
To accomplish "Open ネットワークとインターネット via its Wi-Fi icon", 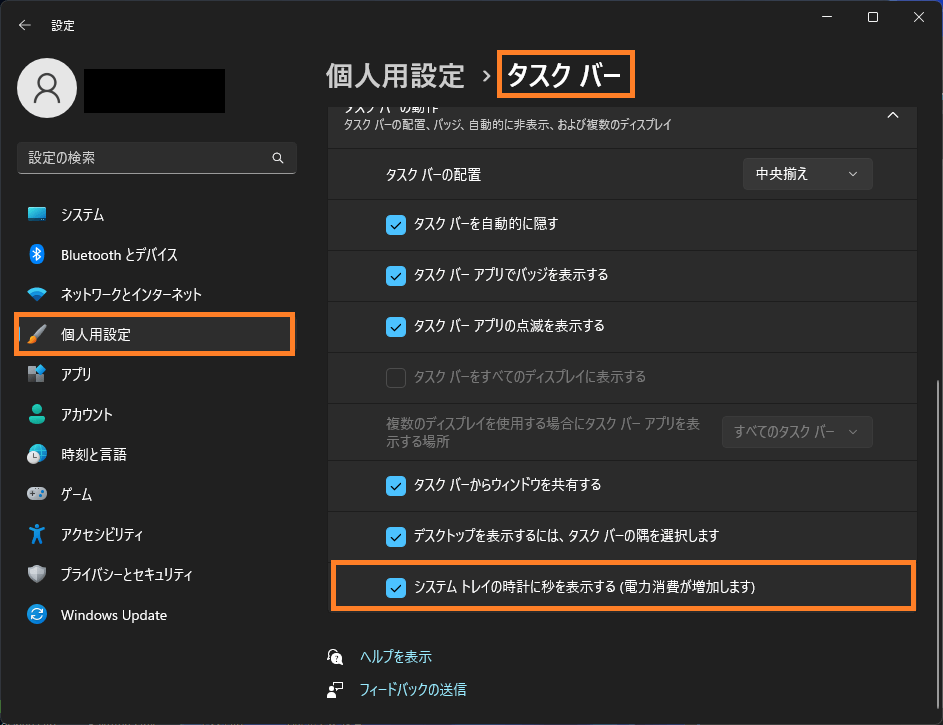I will 37,294.
